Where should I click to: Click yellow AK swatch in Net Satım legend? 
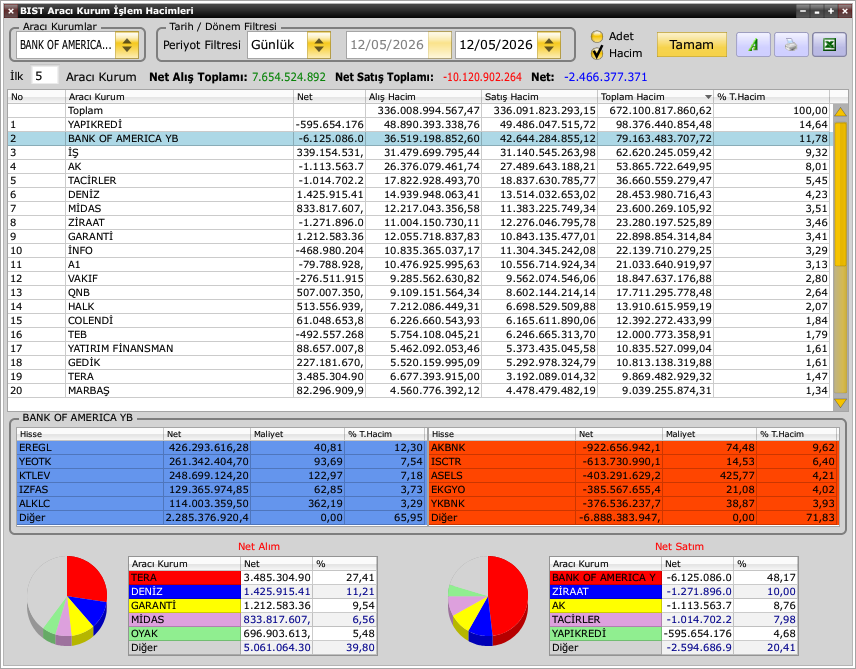606,606
